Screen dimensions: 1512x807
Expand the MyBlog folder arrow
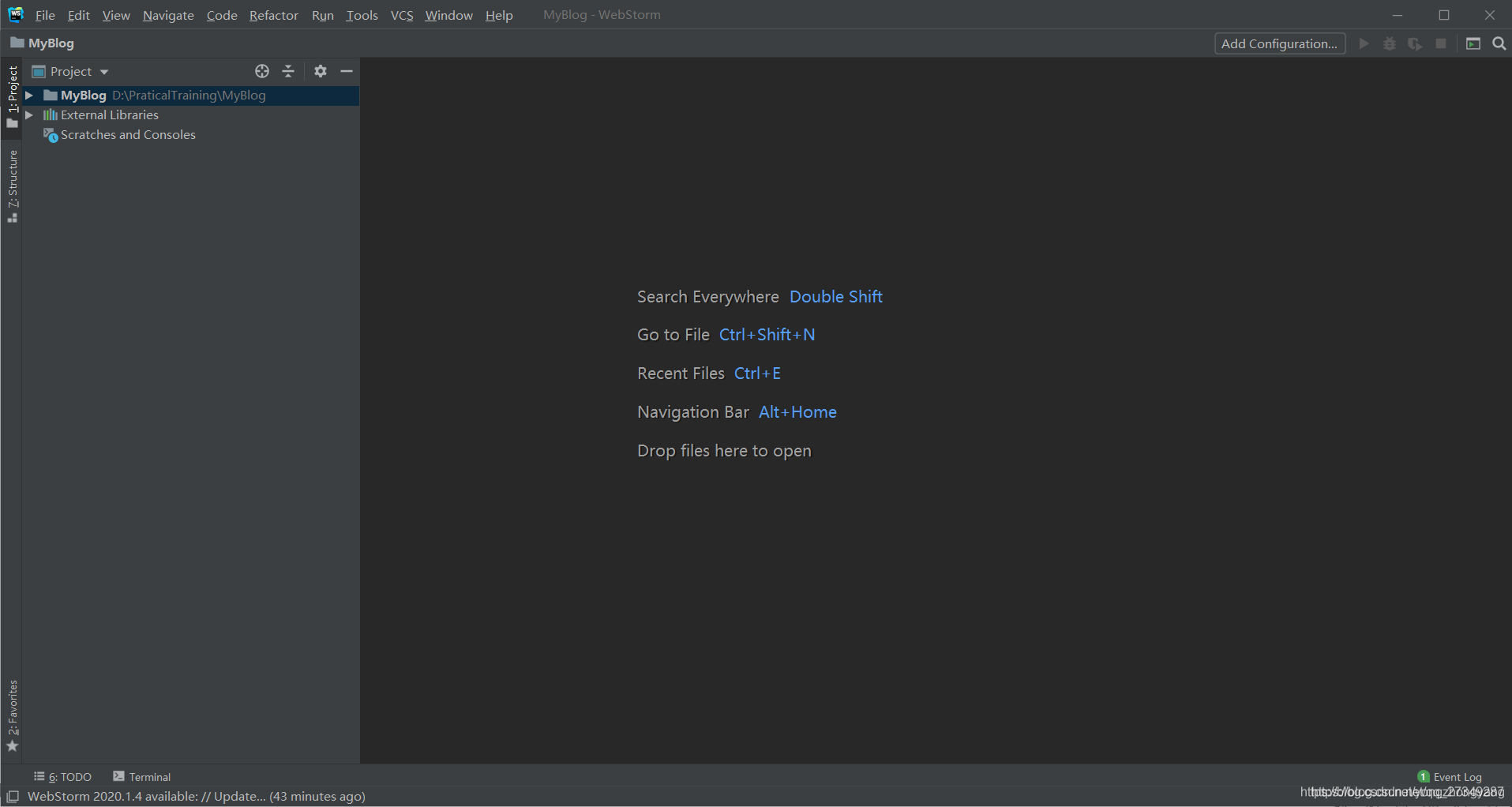click(x=29, y=95)
